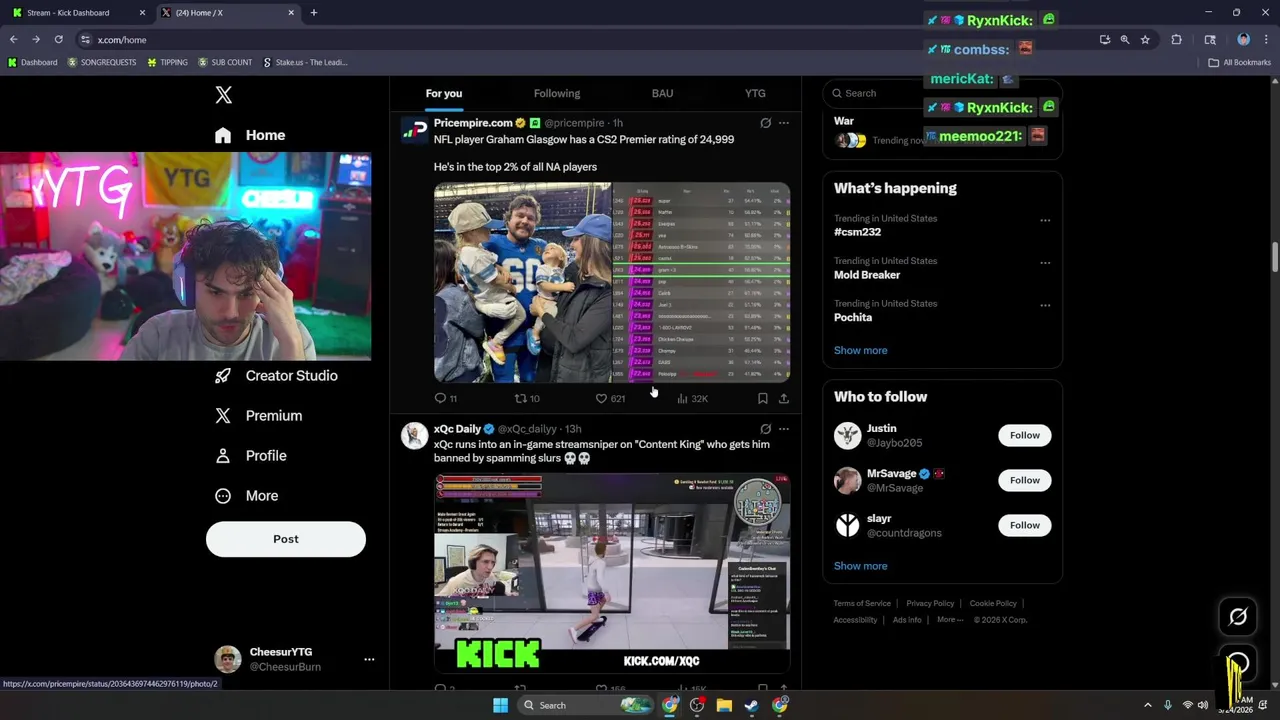Switch to the Following tab

(557, 93)
